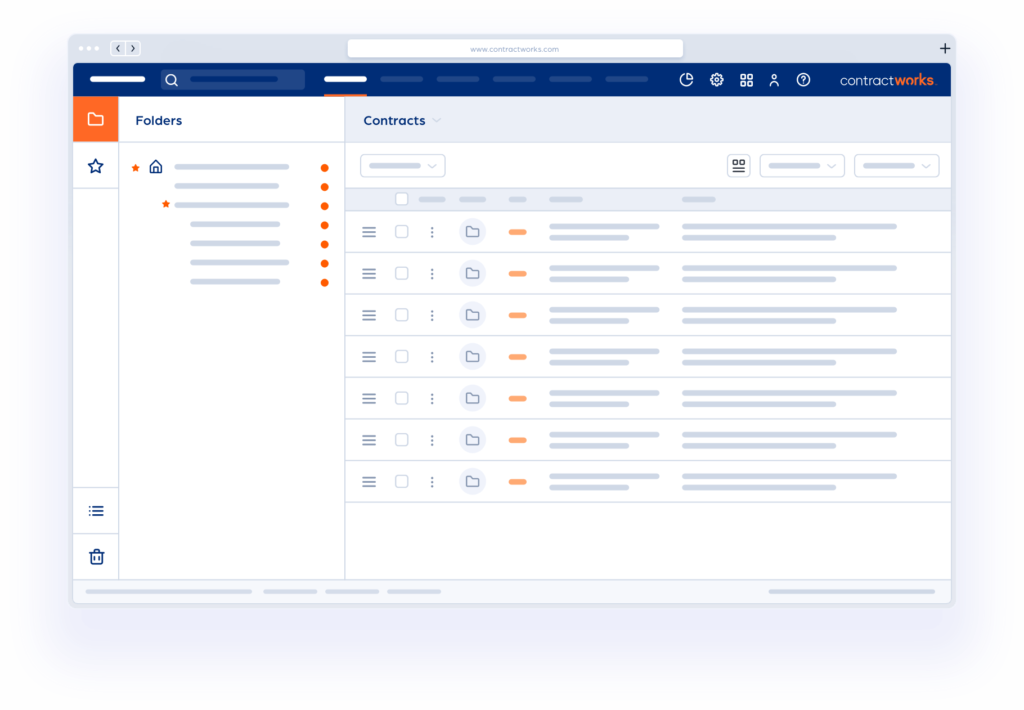
Task: Open the three-dot menu on first row
Action: pyautogui.click(x=432, y=232)
